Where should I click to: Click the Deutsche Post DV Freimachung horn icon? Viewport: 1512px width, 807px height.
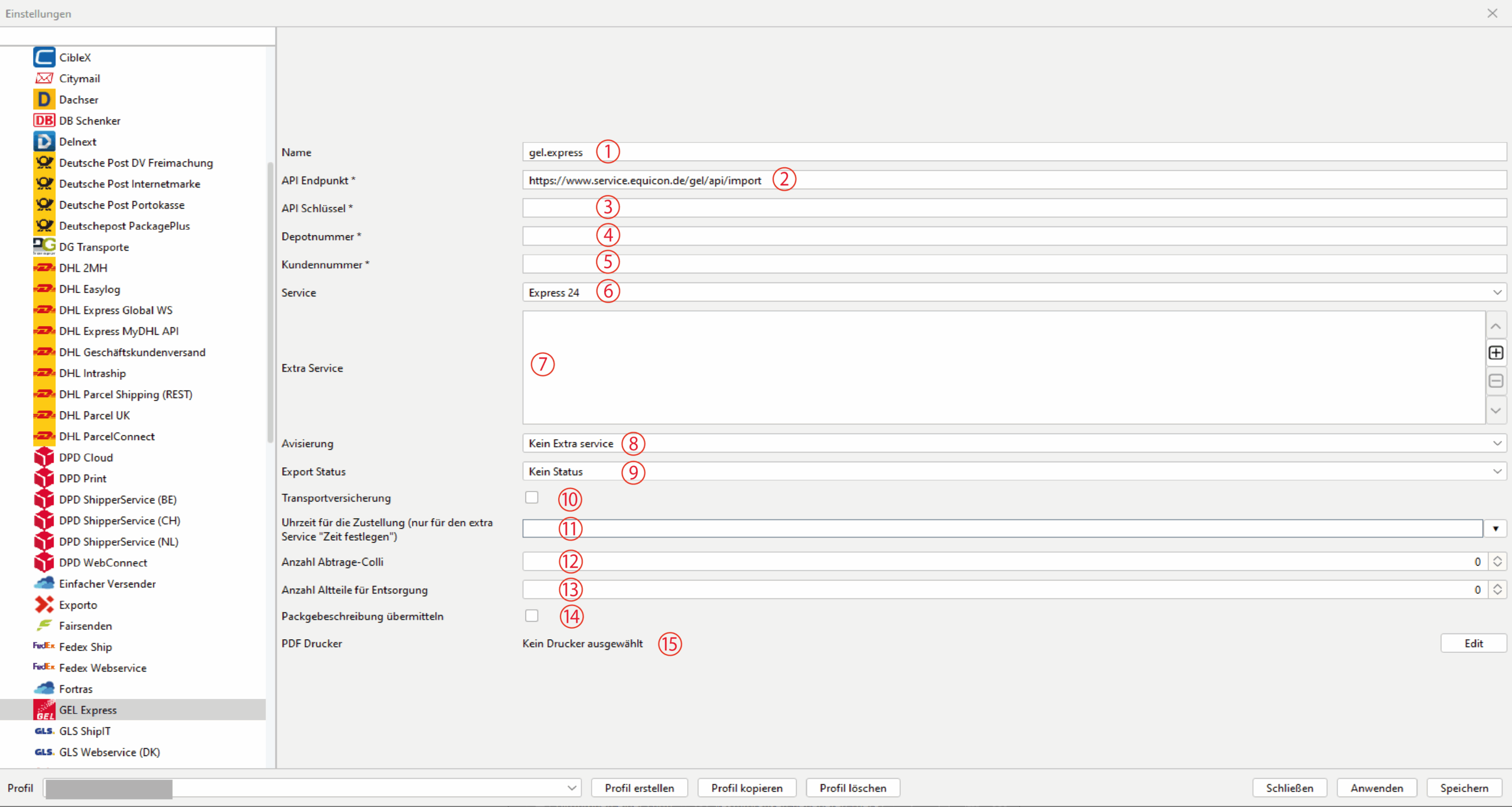pyautogui.click(x=44, y=162)
